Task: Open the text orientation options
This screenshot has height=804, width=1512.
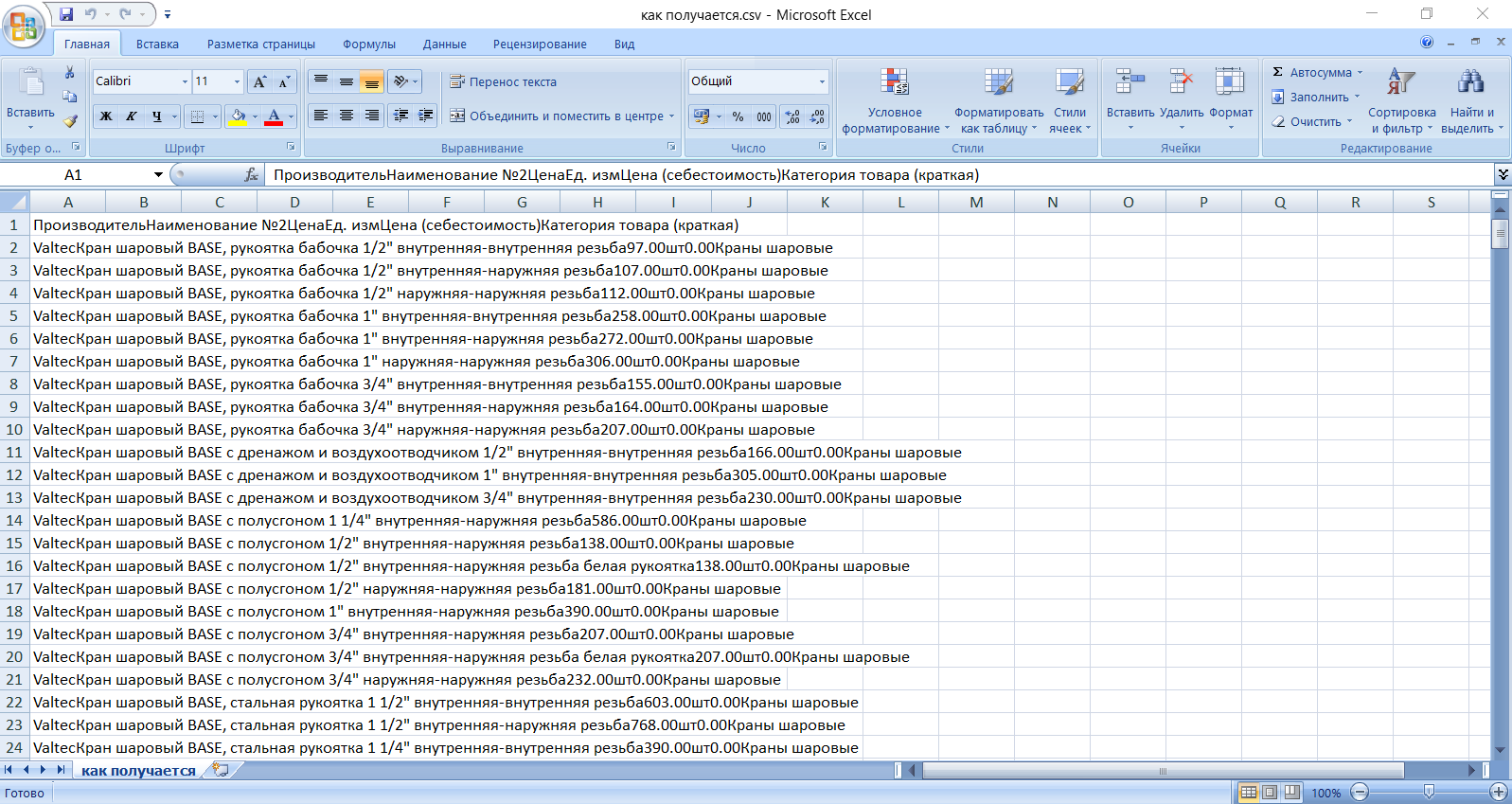Action: tap(405, 82)
